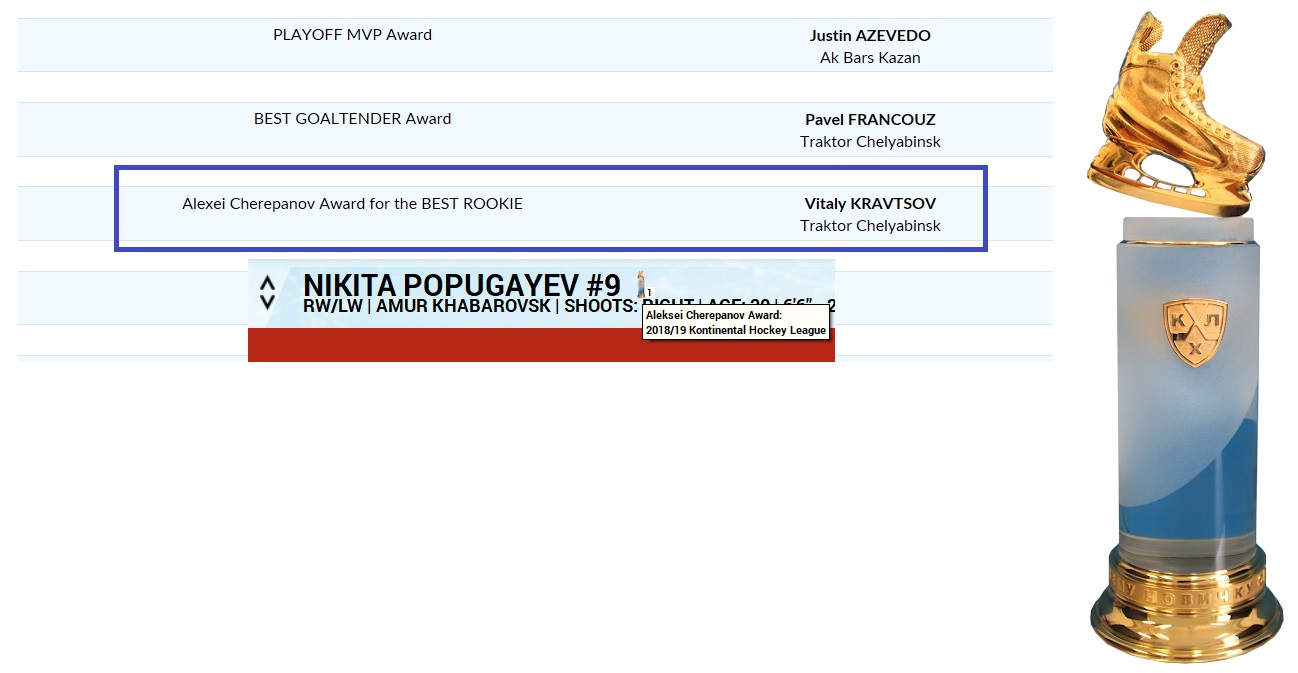1298x673 pixels.
Task: Select the PLAYOFF MVP Award row label
Action: [x=352, y=35]
